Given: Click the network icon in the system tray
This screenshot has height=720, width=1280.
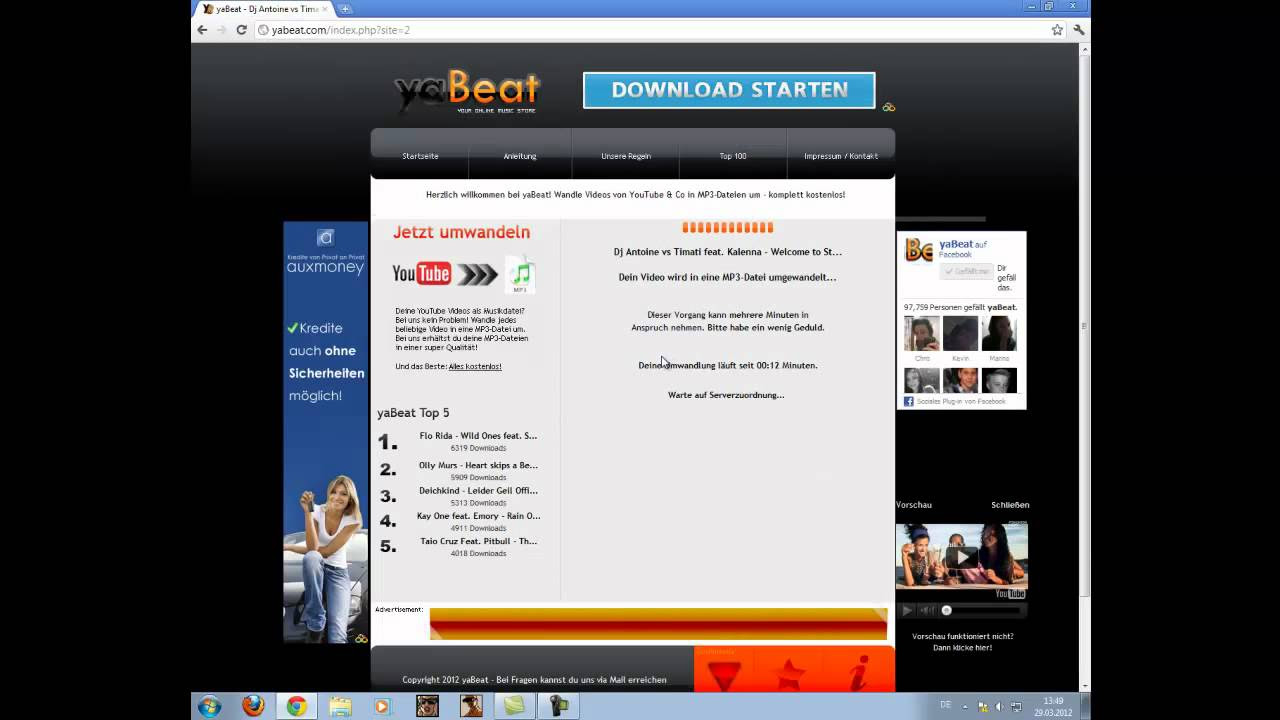Looking at the screenshot, I should click(1015, 707).
